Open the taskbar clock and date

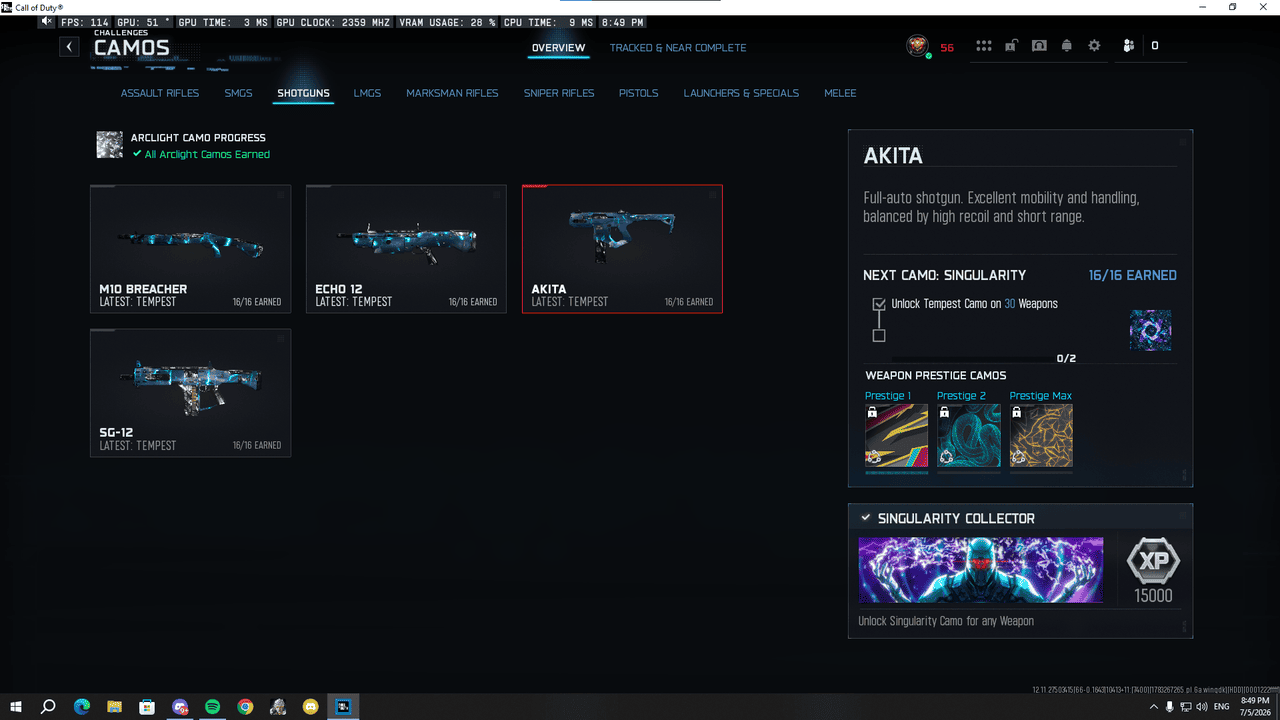[1256, 707]
